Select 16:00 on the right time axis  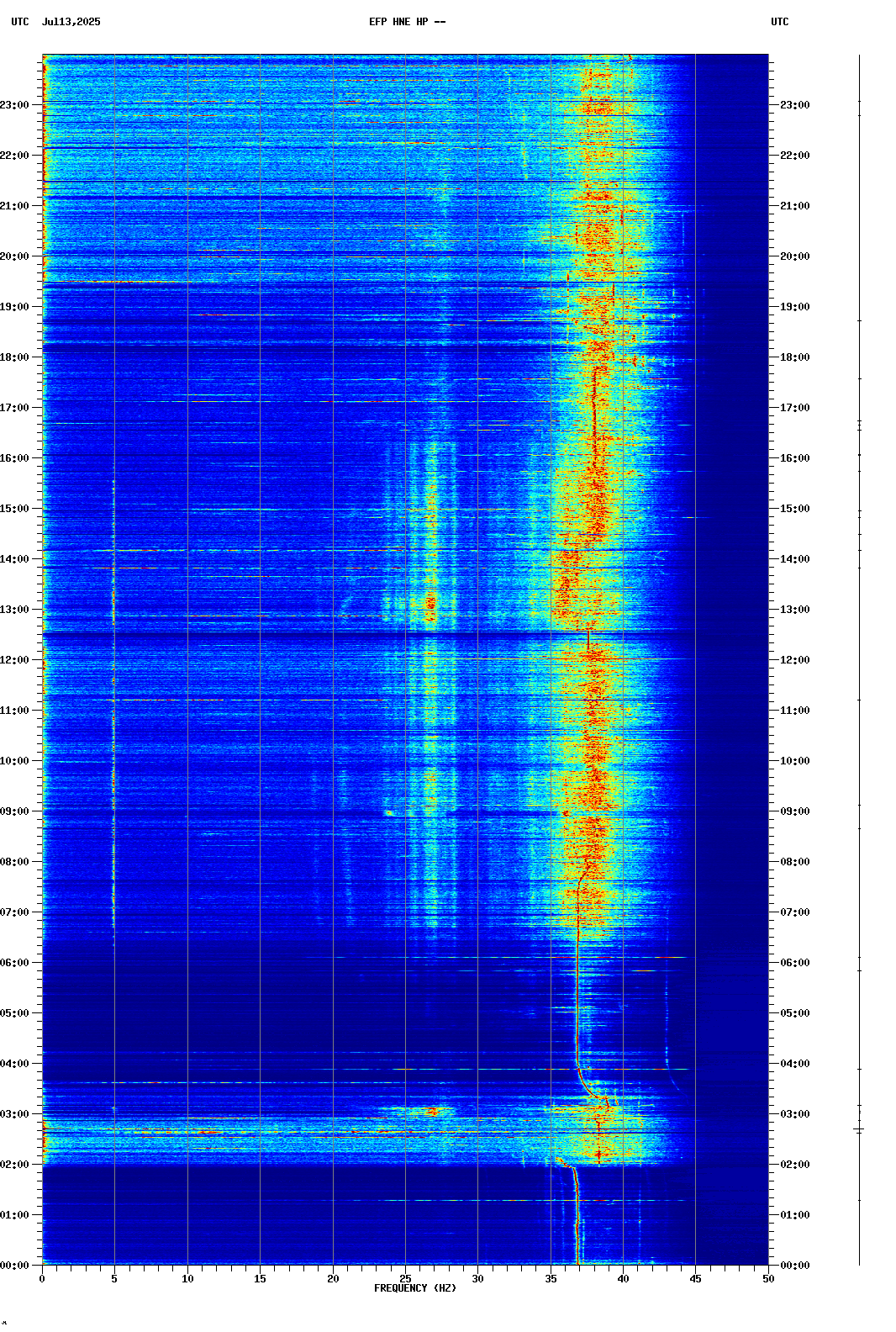click(x=795, y=458)
